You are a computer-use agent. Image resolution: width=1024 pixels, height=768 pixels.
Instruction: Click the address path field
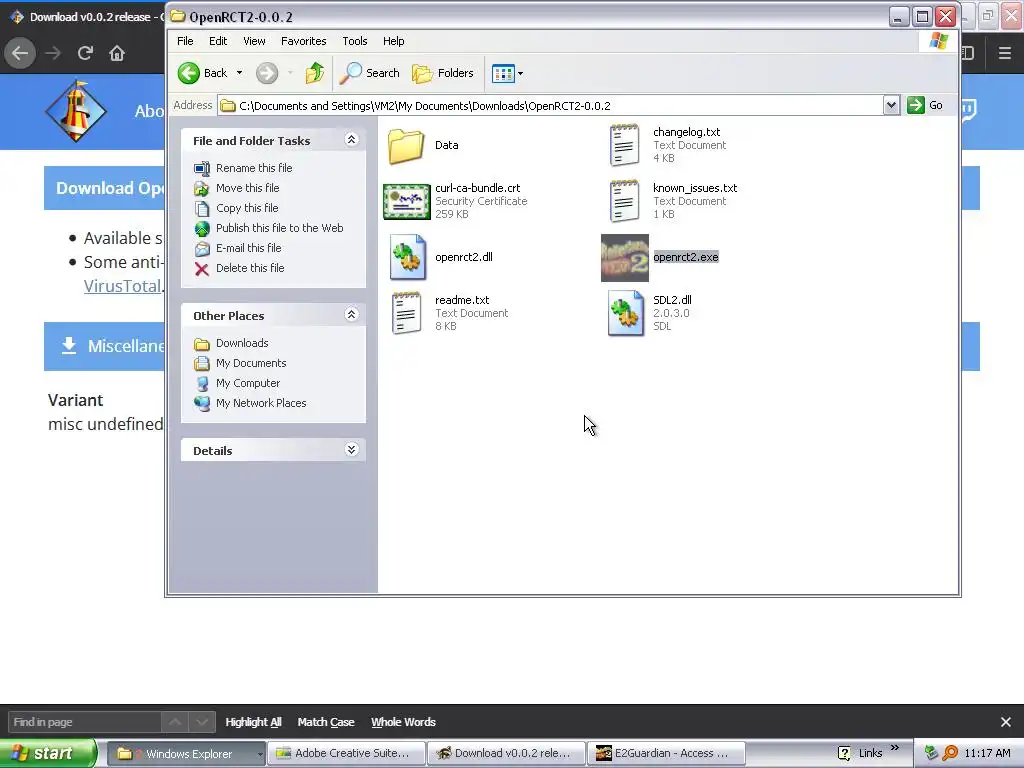click(551, 106)
